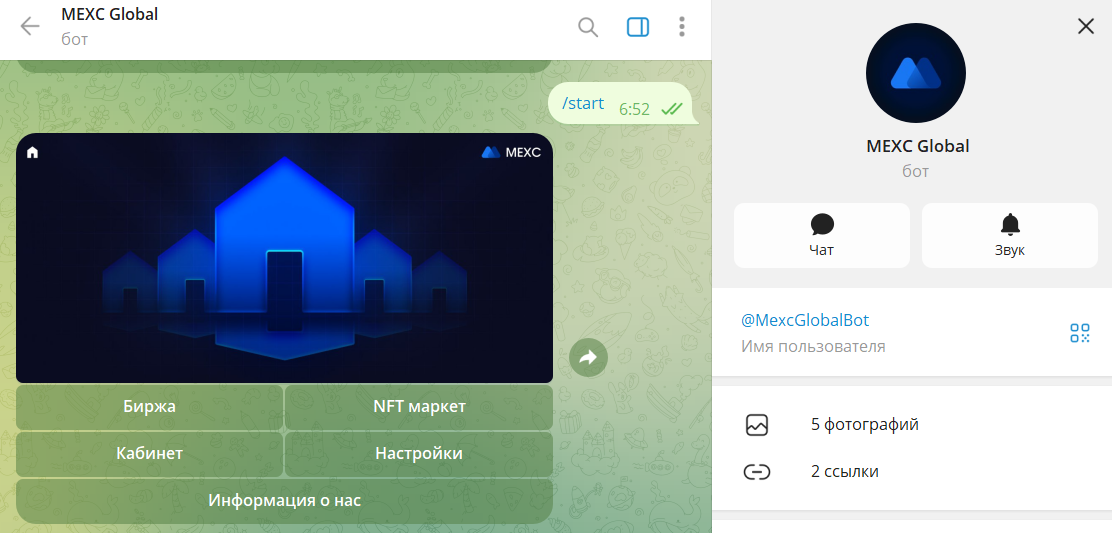Mute notifications with Звук bell button
The width and height of the screenshot is (1112, 533).
tap(1009, 235)
